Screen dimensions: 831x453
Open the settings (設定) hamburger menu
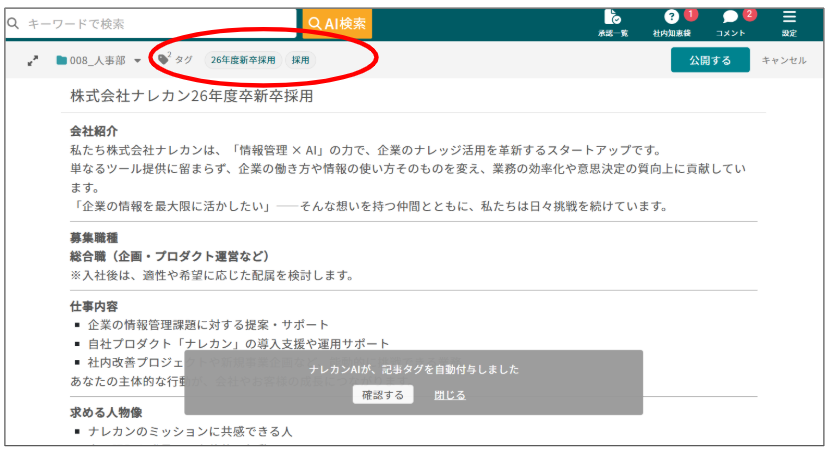pos(789,18)
